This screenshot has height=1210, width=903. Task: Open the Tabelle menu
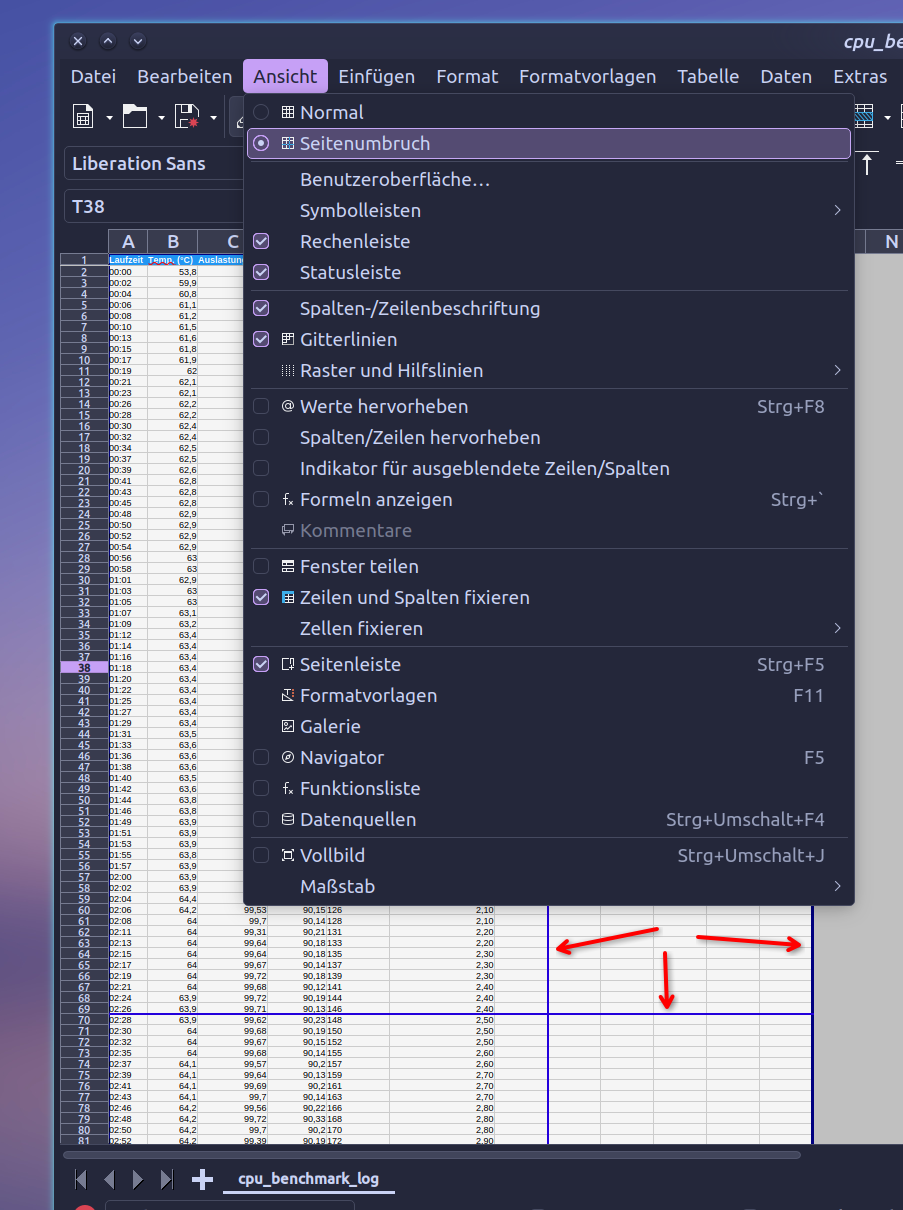708,76
